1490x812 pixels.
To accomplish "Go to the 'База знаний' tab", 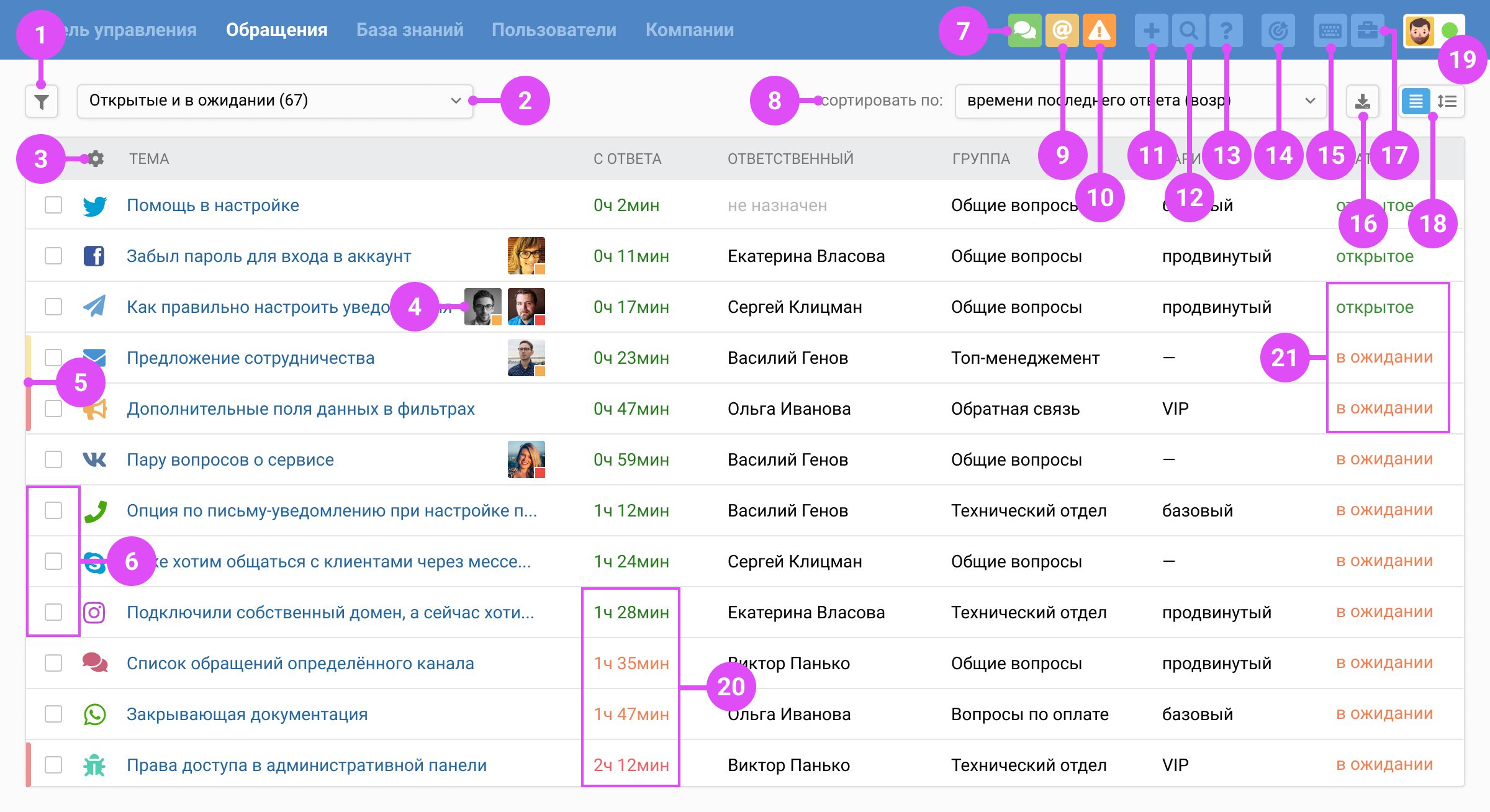I will point(410,30).
